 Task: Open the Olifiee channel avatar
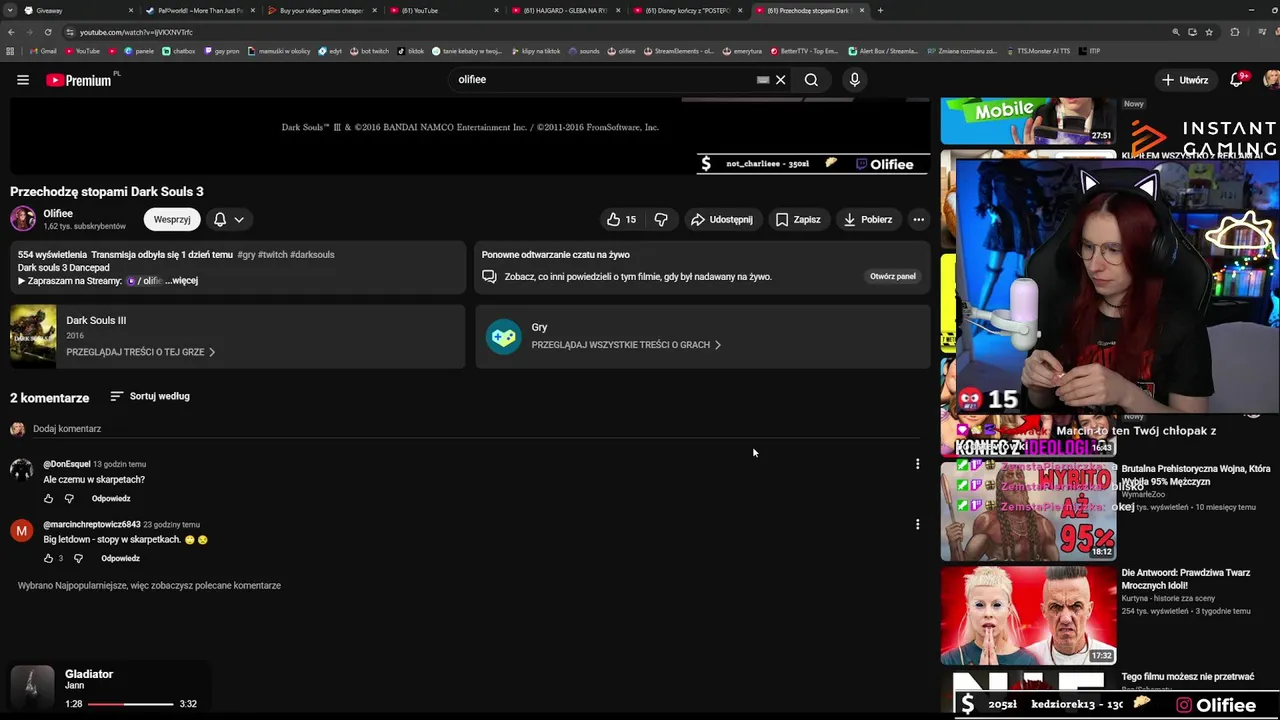23,218
